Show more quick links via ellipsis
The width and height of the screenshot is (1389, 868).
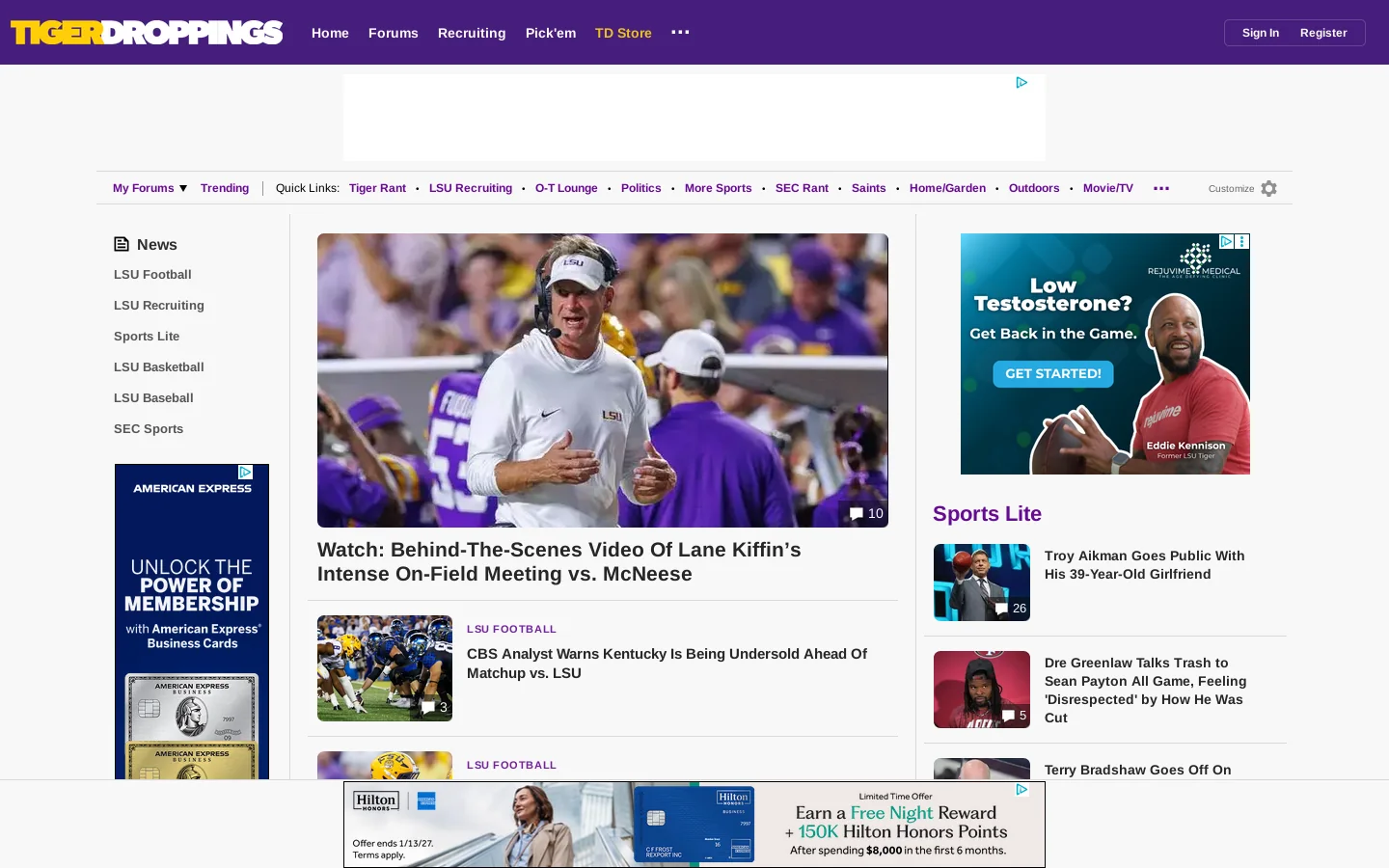point(1161,188)
